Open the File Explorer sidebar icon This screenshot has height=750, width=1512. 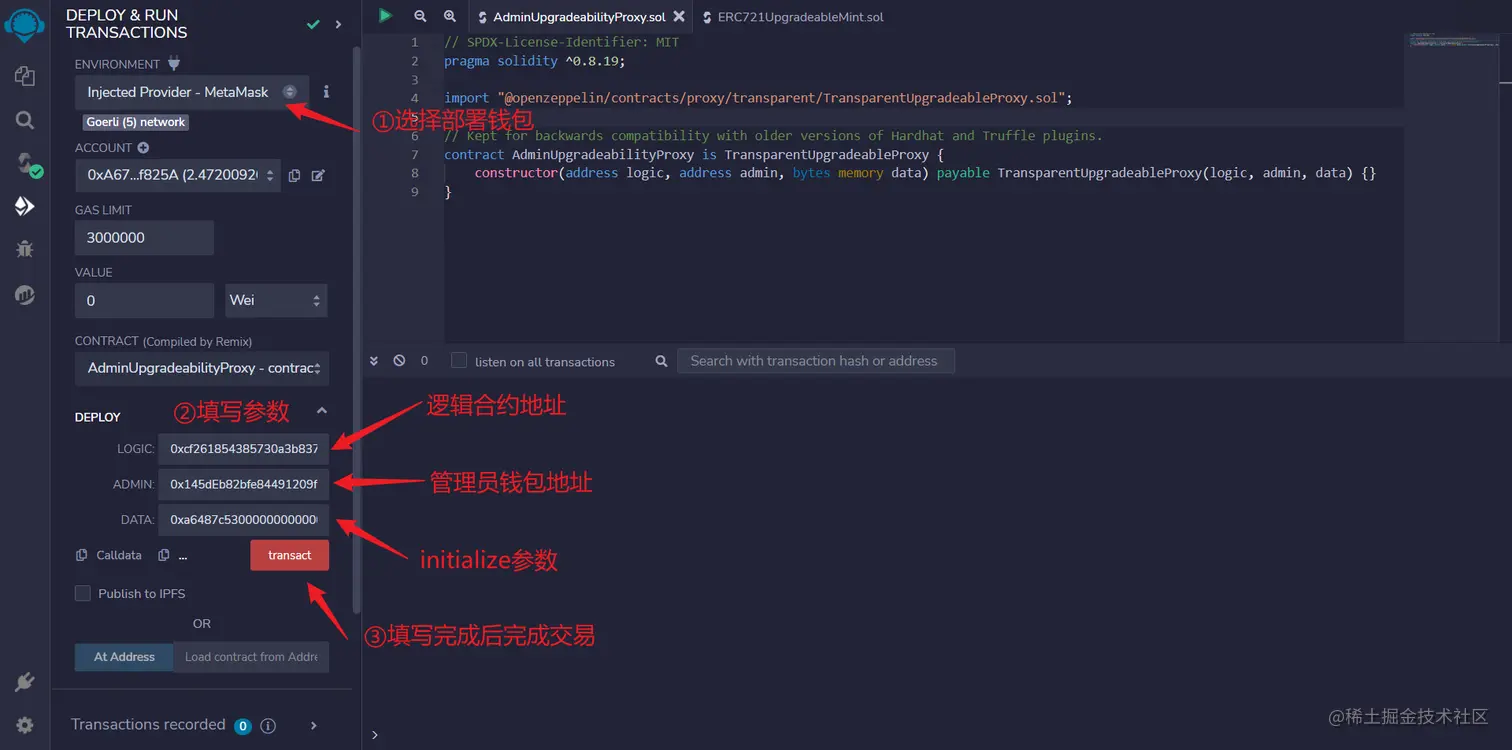coord(25,76)
